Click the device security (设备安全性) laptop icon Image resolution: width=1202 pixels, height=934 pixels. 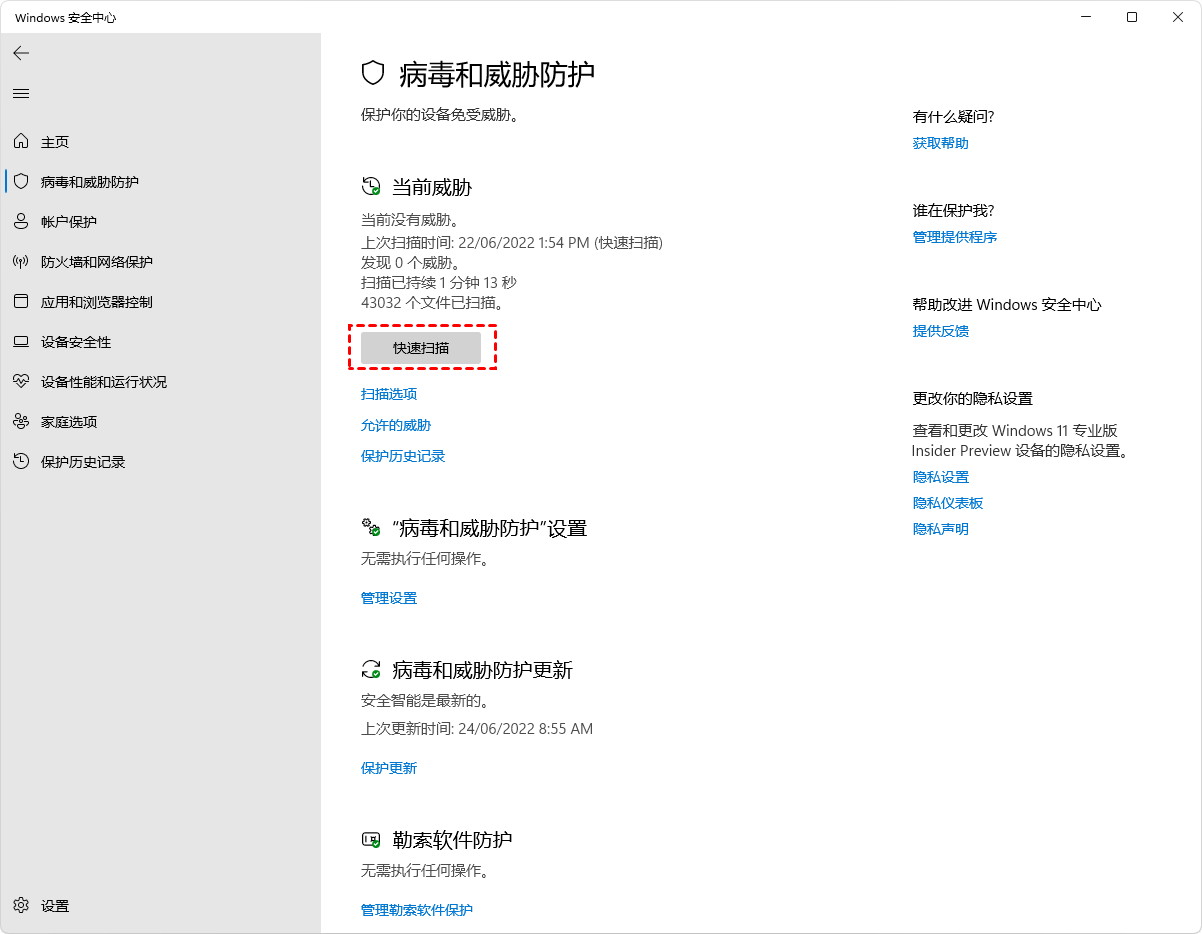tap(21, 342)
